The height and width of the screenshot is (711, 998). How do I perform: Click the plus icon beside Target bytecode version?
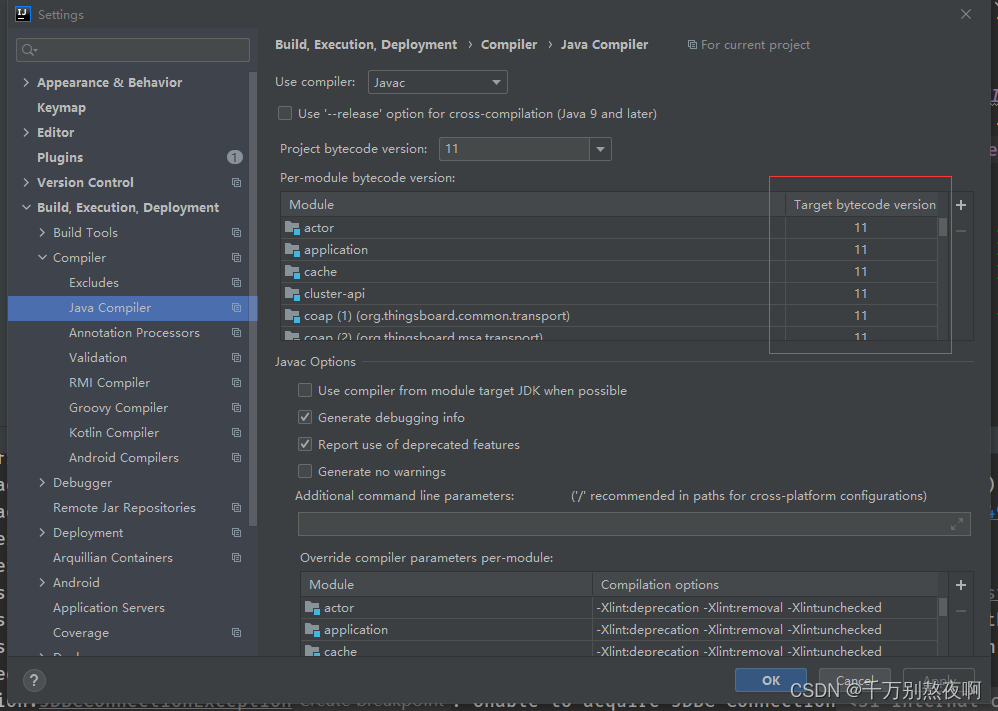(961, 205)
